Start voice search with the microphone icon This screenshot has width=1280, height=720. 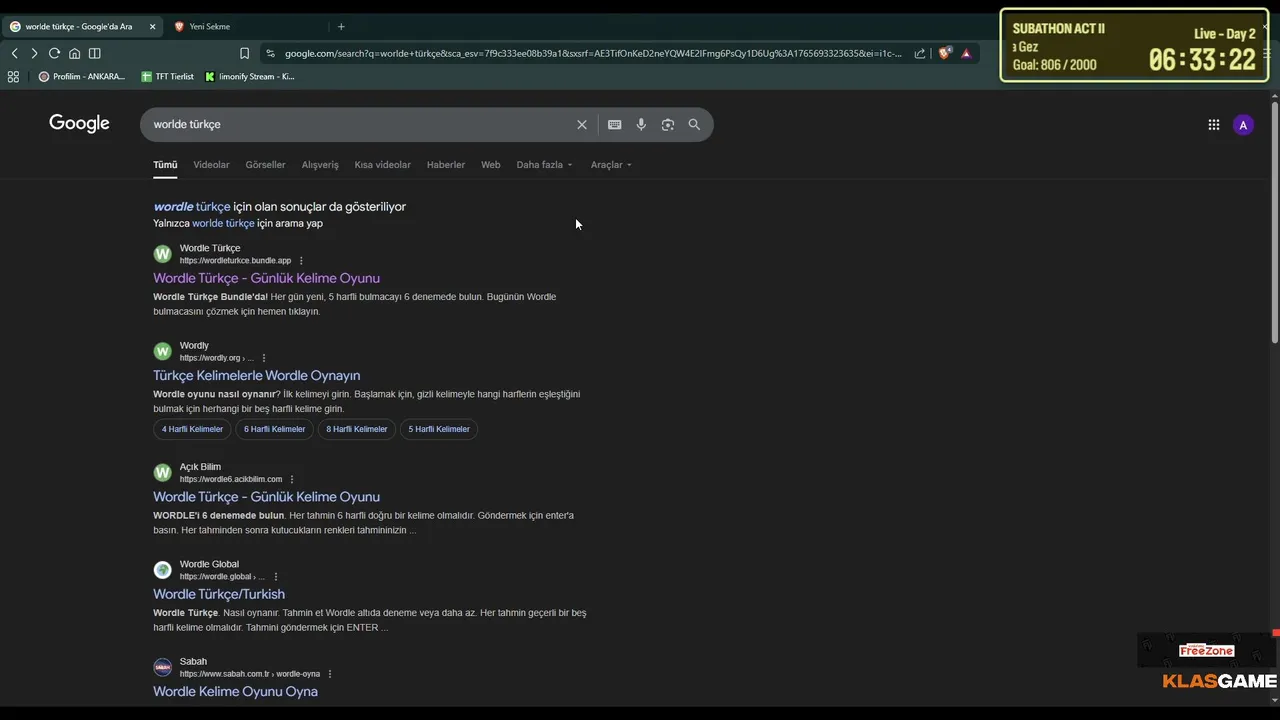point(641,124)
